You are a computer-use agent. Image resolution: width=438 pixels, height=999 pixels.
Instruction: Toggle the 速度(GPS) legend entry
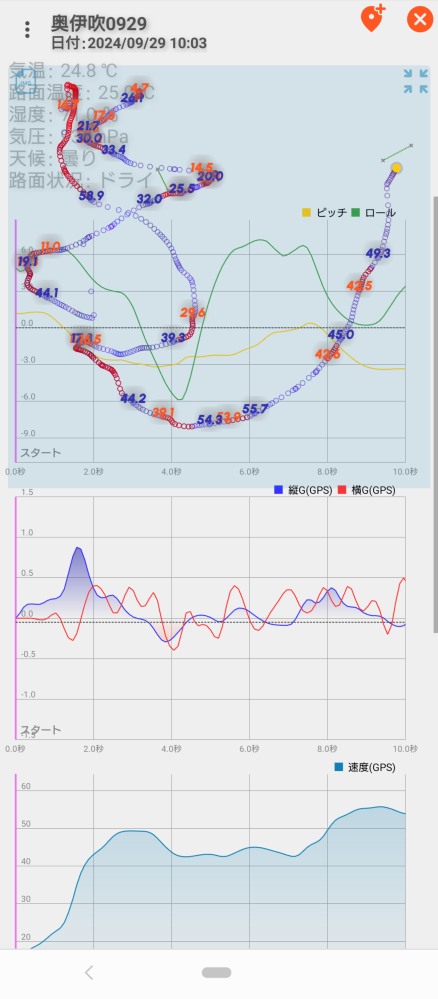tap(365, 767)
